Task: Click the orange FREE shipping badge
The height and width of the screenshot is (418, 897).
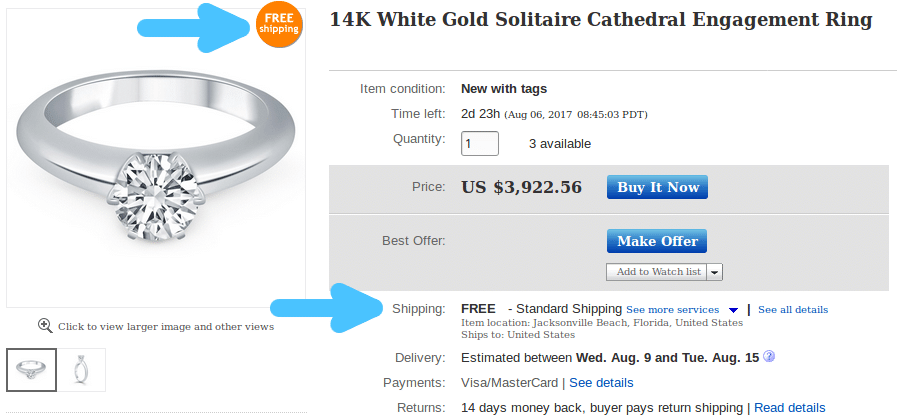Action: [279, 24]
